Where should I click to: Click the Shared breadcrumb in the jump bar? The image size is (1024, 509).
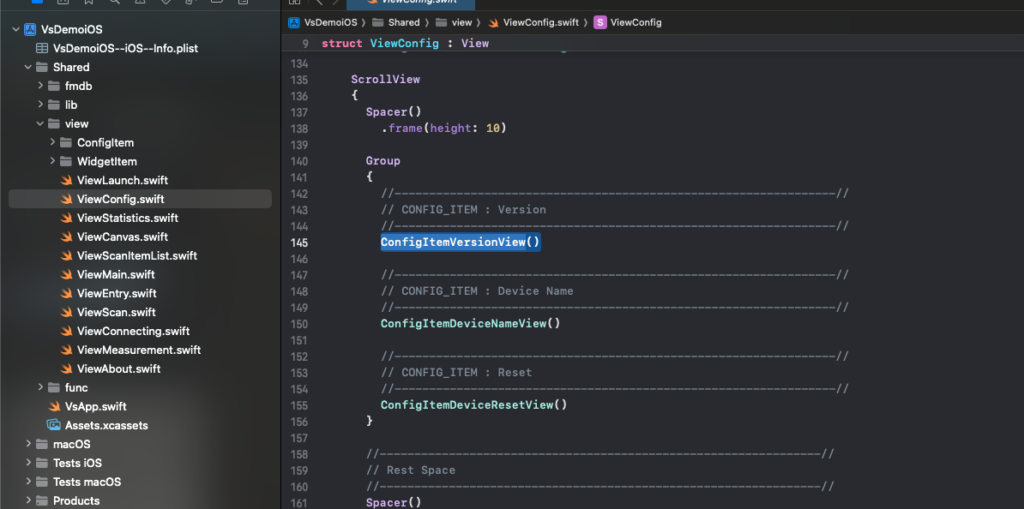(x=404, y=22)
